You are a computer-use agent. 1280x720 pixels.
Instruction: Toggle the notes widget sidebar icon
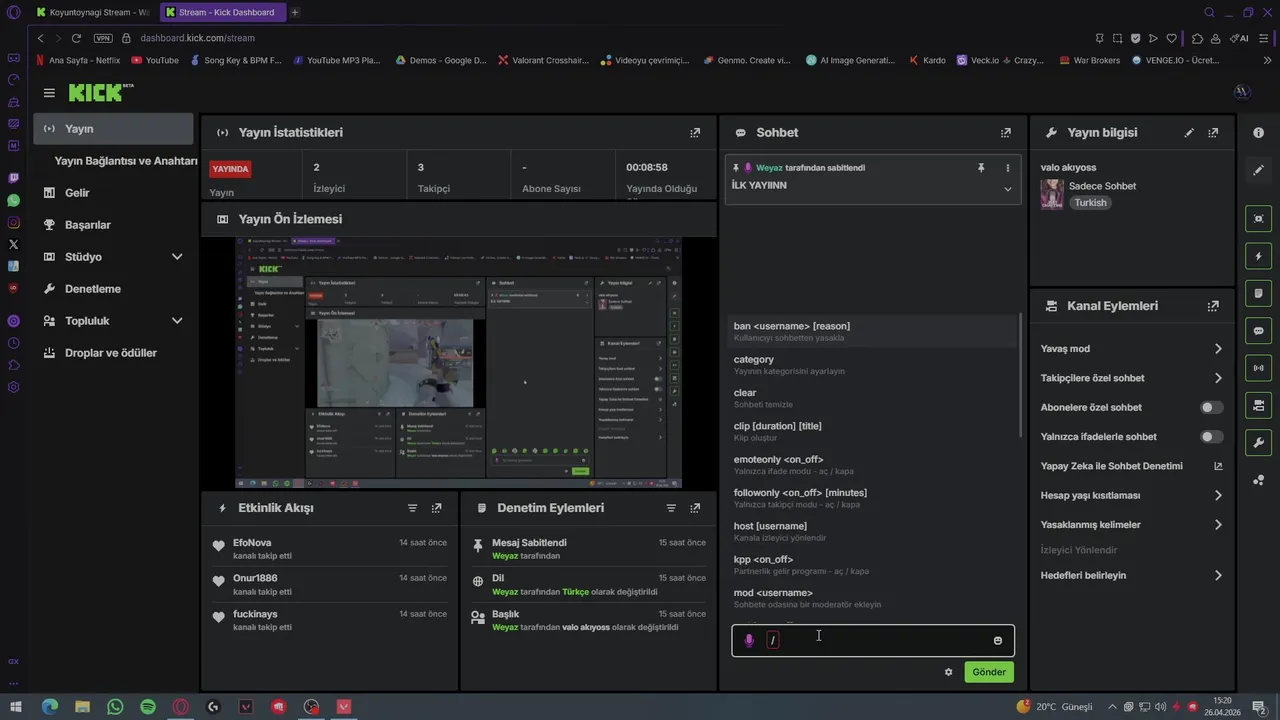pyautogui.click(x=1258, y=293)
